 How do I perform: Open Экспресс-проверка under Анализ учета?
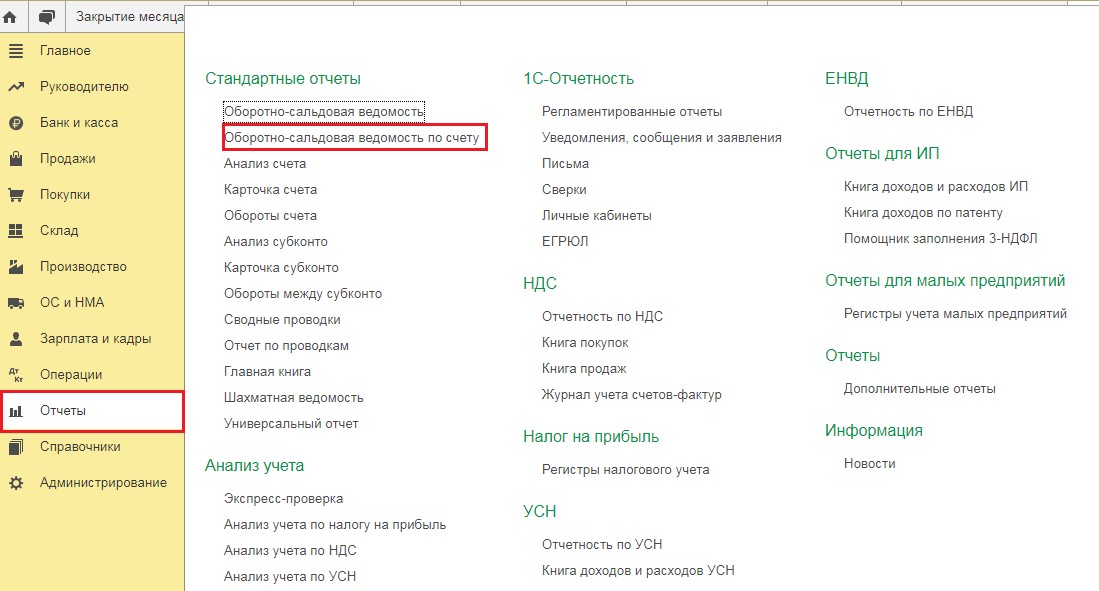(283, 498)
